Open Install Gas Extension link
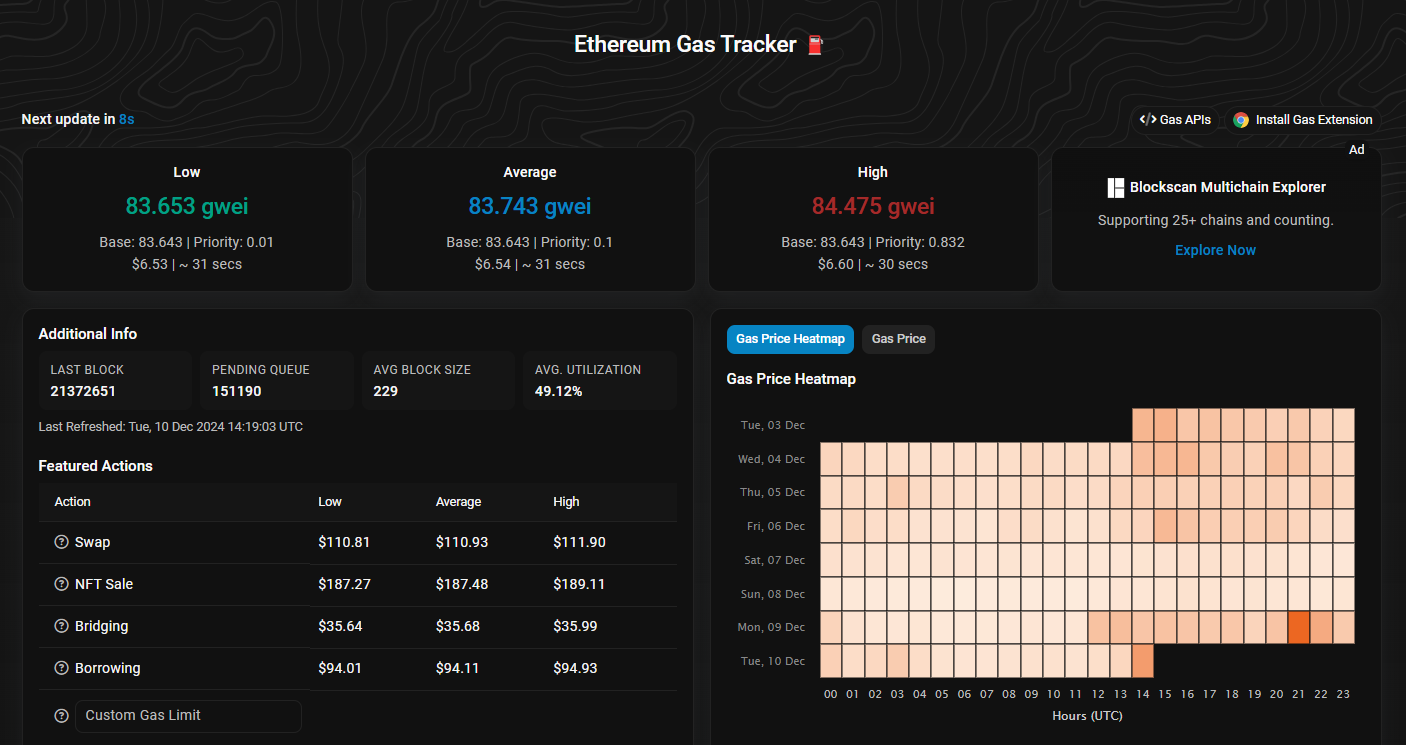 (1304, 120)
